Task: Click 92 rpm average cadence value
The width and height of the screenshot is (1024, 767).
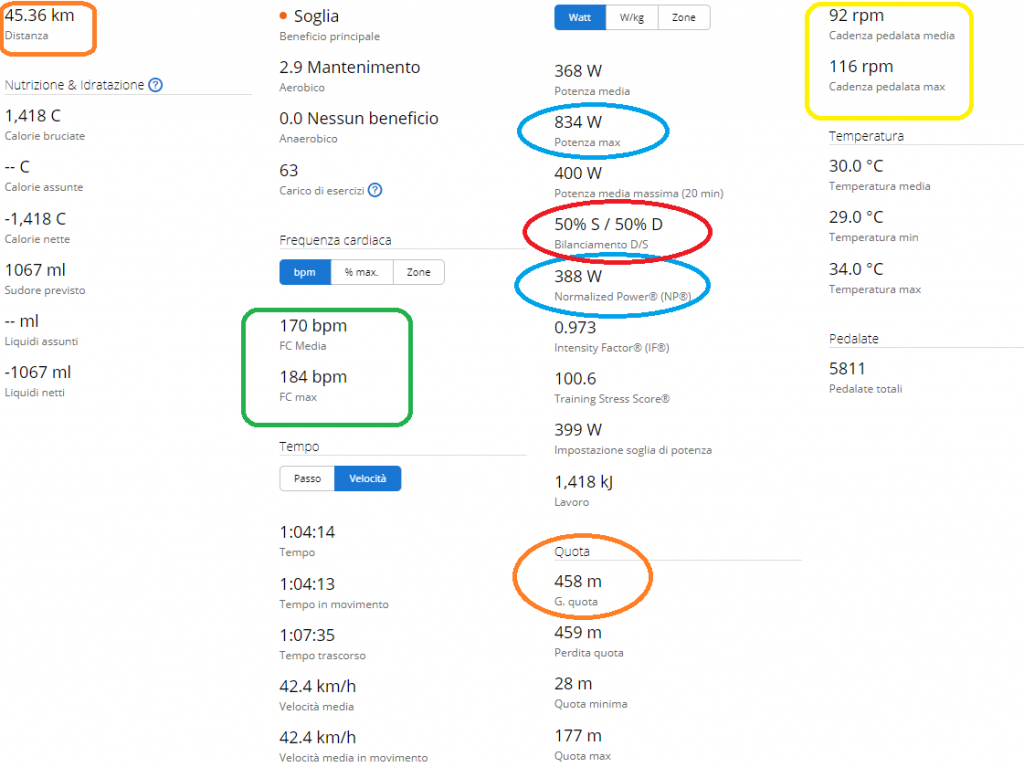Action: (856, 15)
